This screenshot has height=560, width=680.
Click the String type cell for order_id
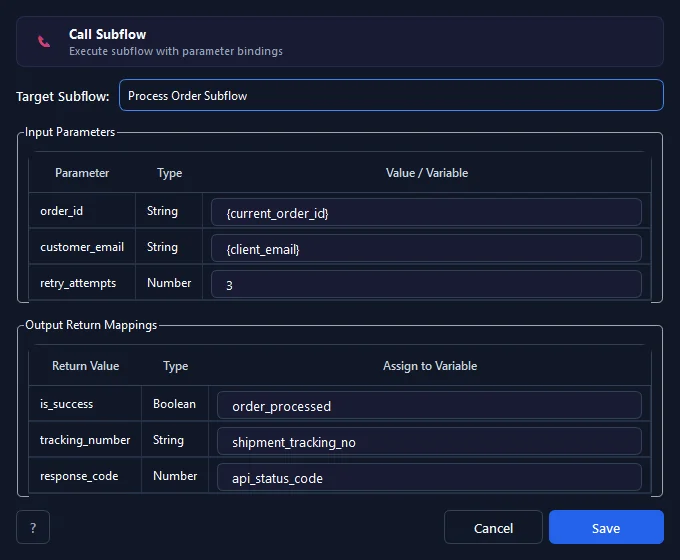(x=169, y=211)
